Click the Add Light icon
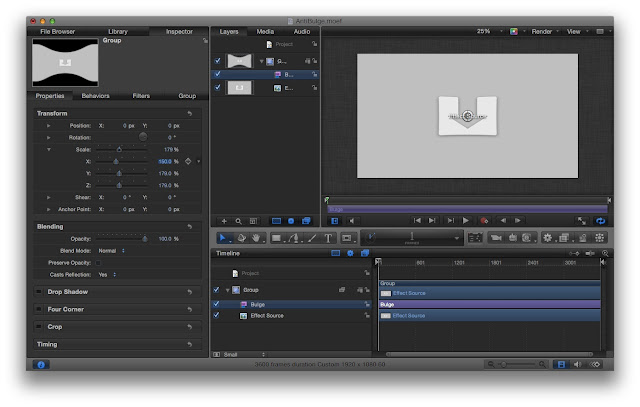Viewport: 640px width, 407px height. (513, 238)
